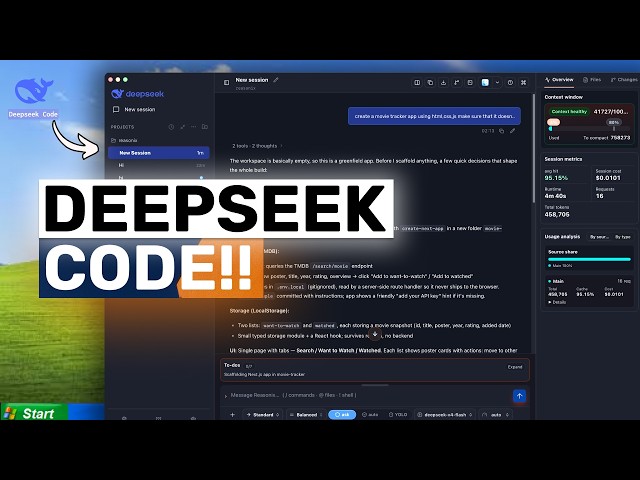The width and height of the screenshot is (640, 480).
Task: Click the clock/history icon in header toolbar
Action: click(510, 82)
